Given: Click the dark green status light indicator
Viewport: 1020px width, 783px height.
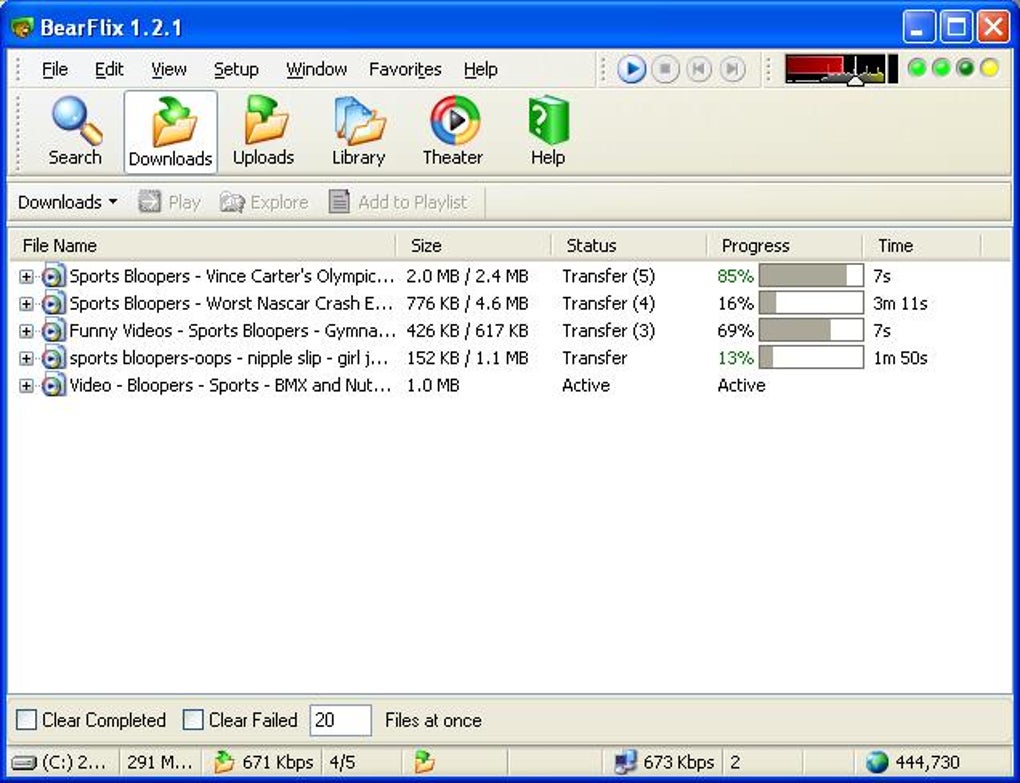Looking at the screenshot, I should (965, 68).
